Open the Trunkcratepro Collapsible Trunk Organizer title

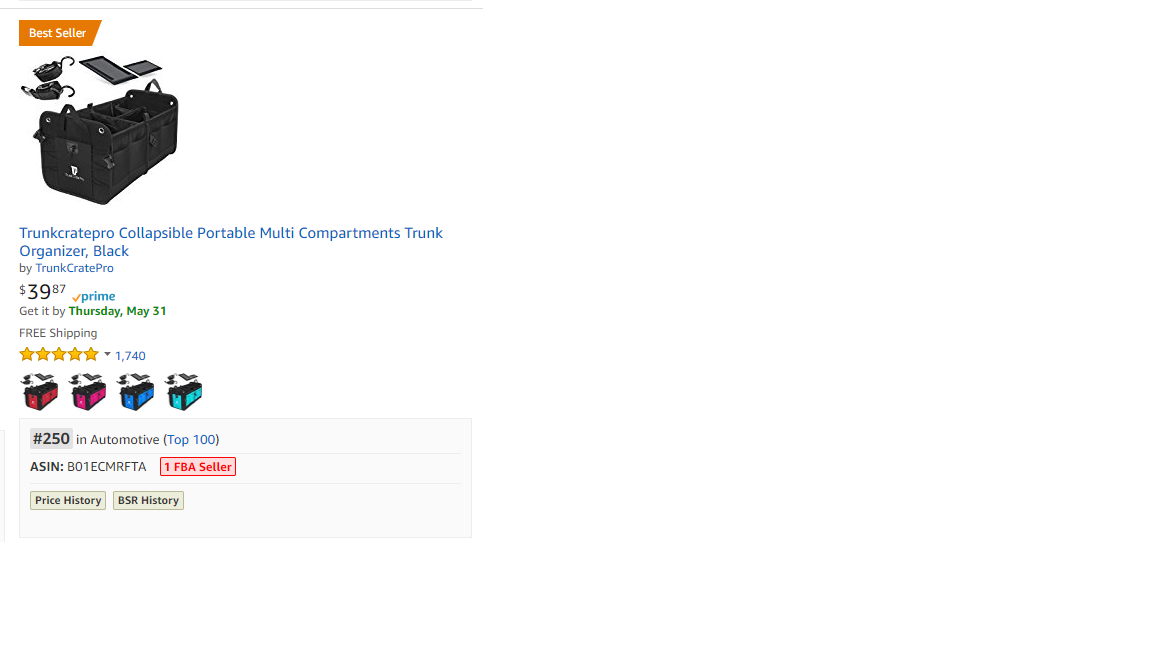230,241
